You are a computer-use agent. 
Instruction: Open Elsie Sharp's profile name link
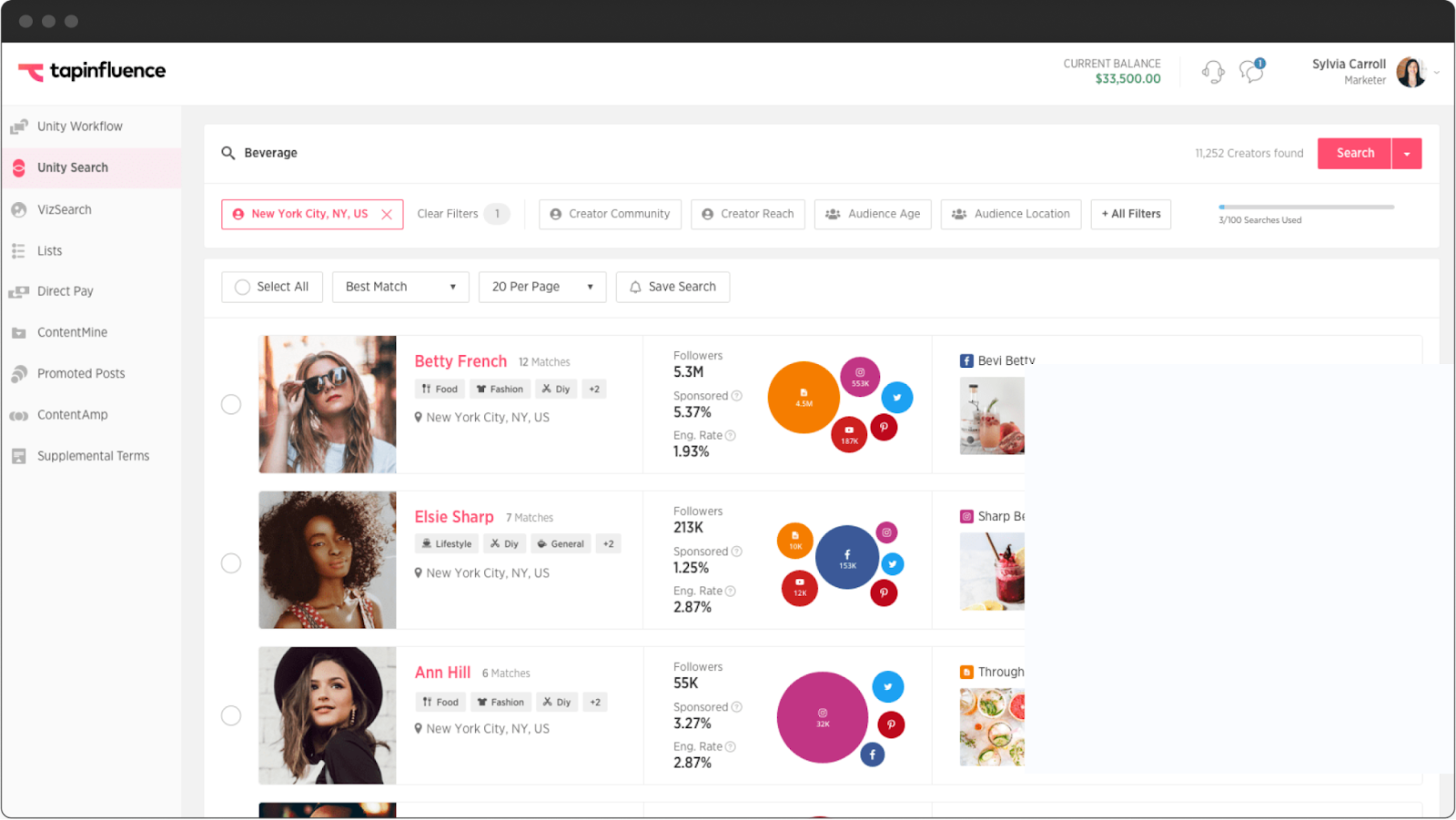point(454,517)
